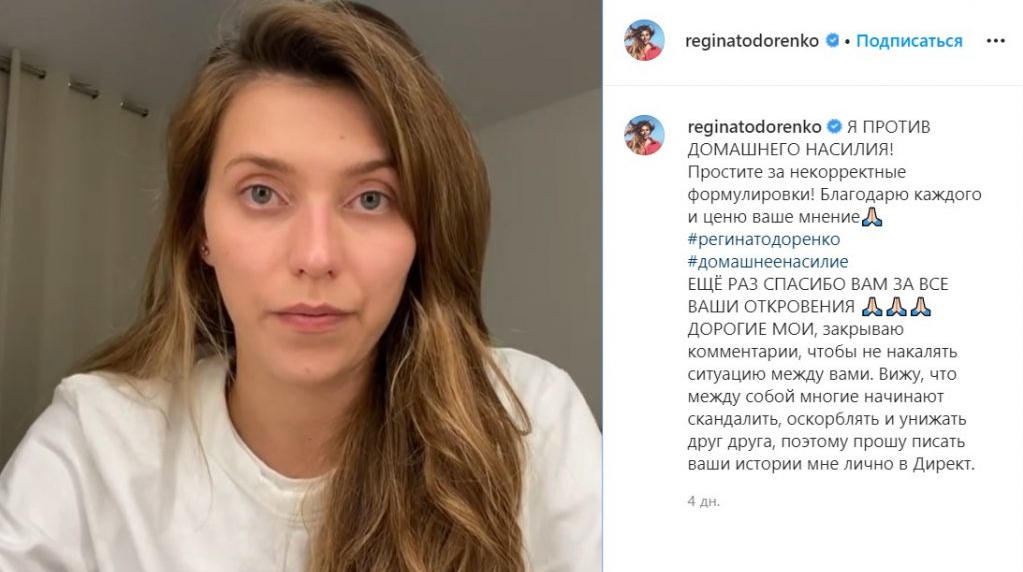The width and height of the screenshot is (1023, 572).
Task: Open reginatodorenko profile from header username
Action: [x=752, y=41]
